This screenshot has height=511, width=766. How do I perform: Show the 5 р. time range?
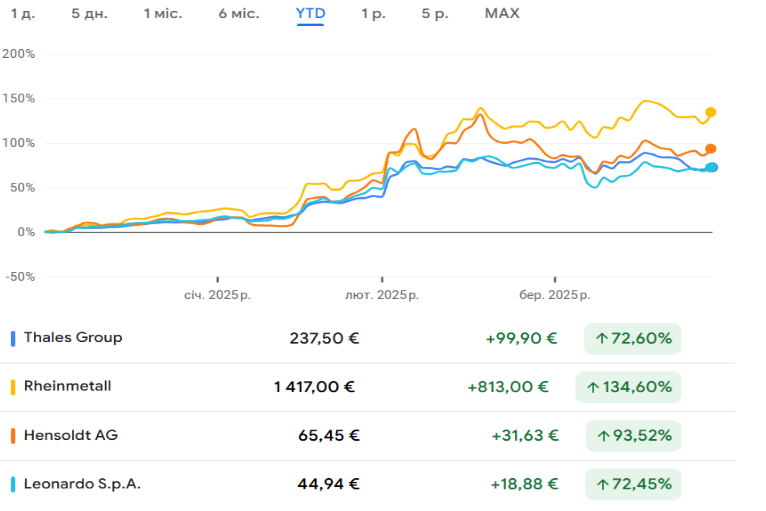(434, 14)
